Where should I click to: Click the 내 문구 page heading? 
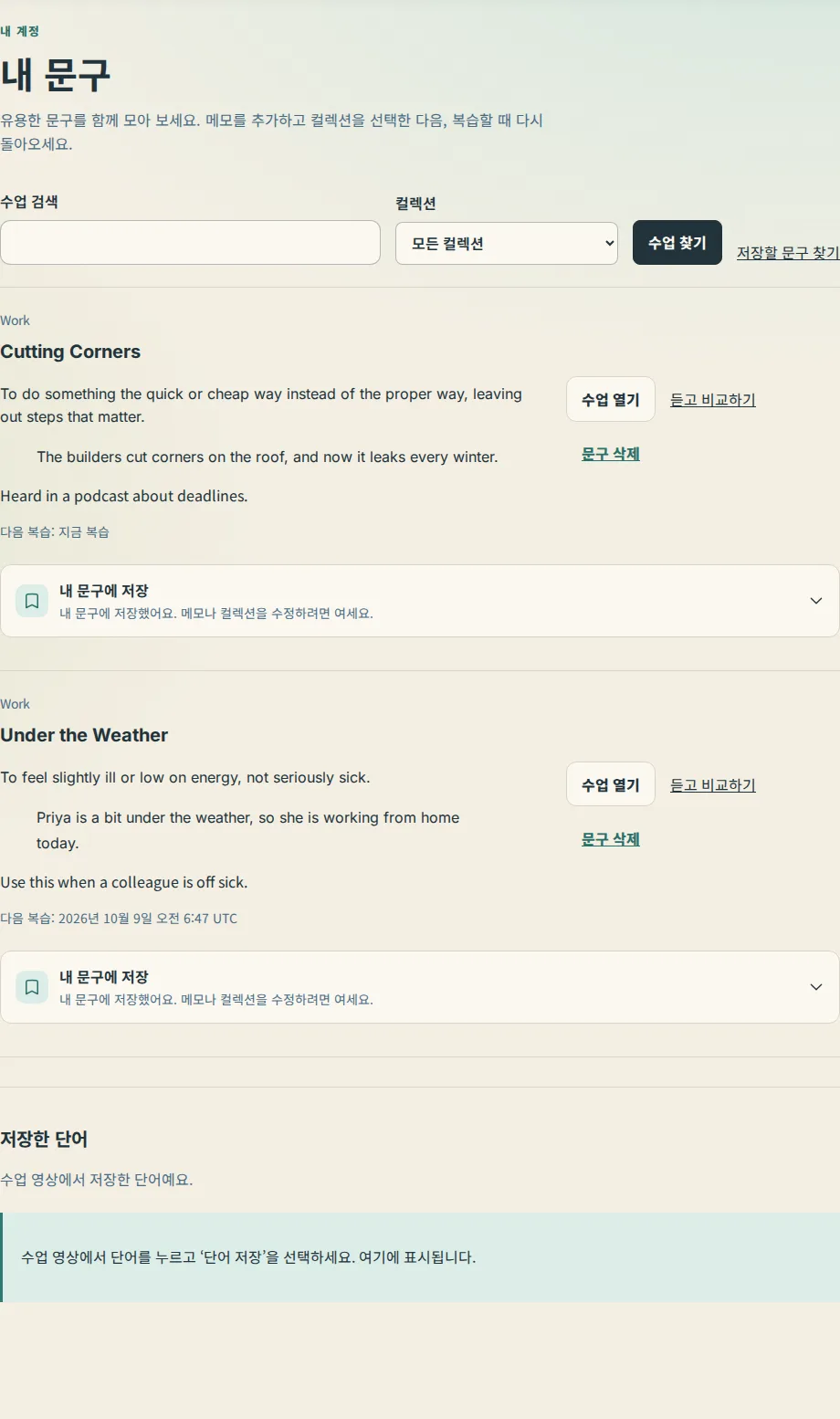pos(55,75)
